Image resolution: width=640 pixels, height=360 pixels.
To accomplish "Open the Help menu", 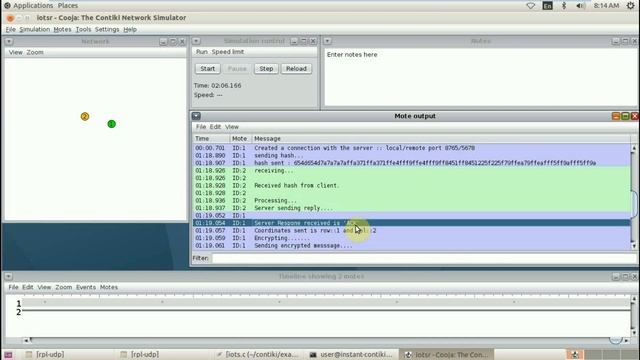I will click(x=130, y=29).
